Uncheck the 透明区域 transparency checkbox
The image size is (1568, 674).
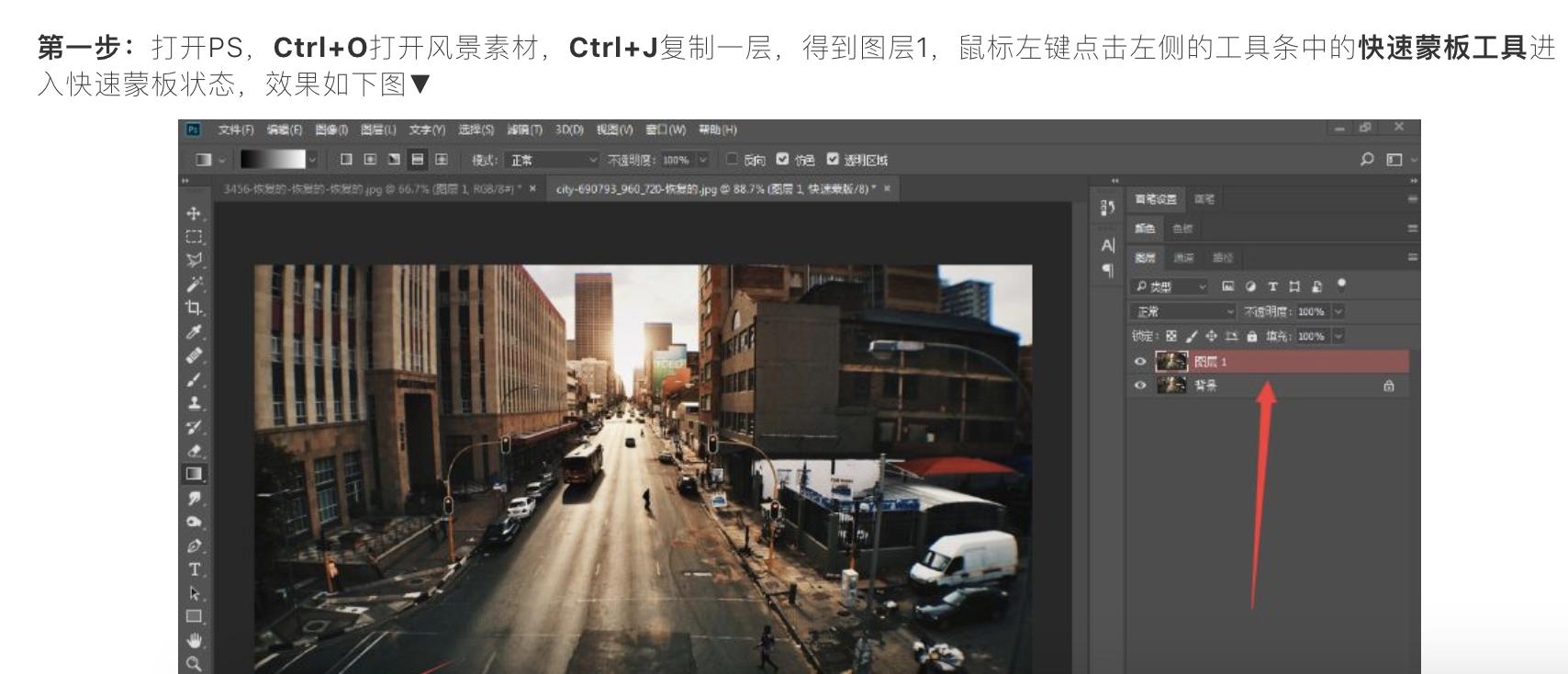click(x=833, y=159)
